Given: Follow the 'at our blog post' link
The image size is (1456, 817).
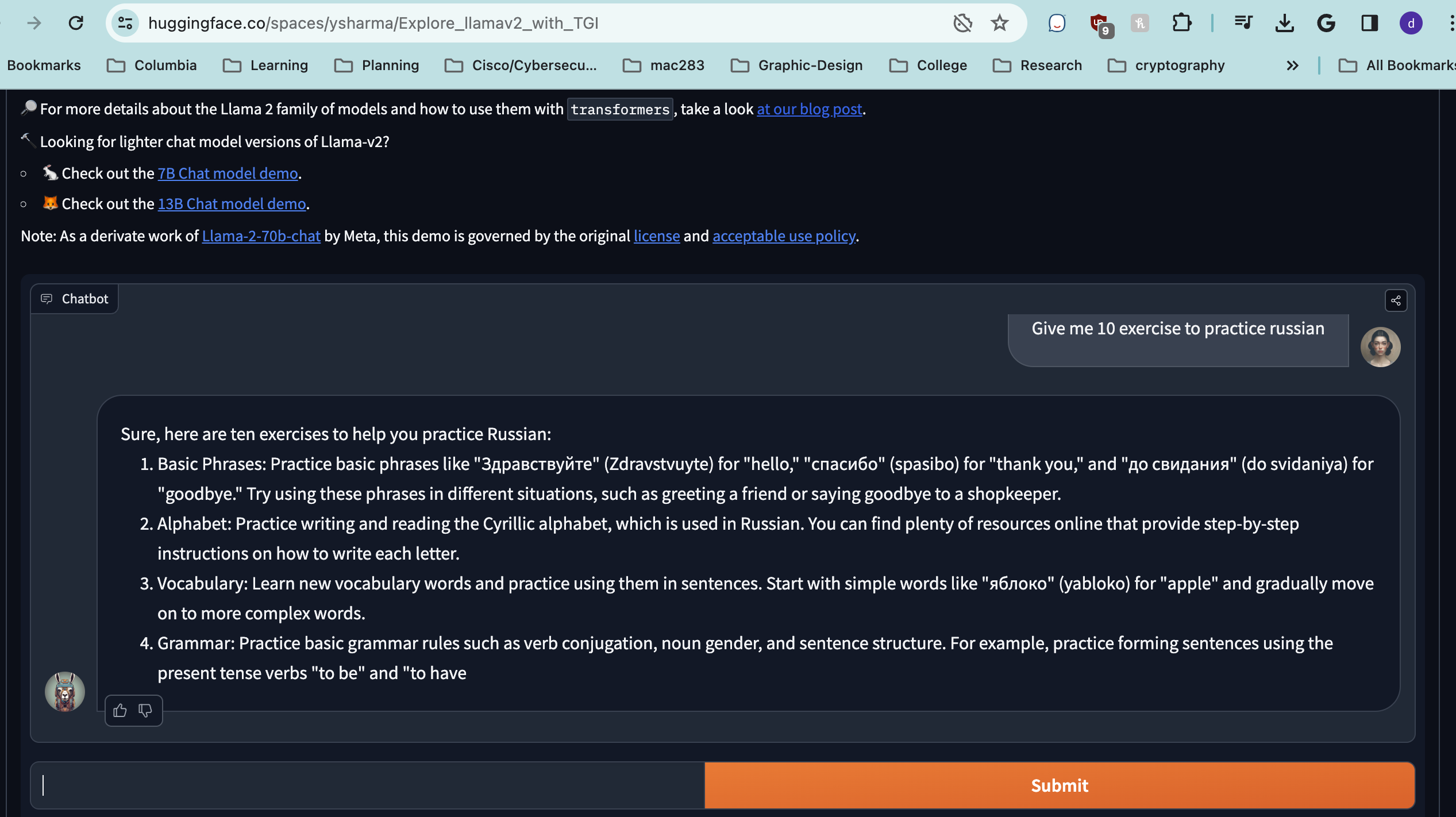Looking at the screenshot, I should pyautogui.click(x=810, y=109).
